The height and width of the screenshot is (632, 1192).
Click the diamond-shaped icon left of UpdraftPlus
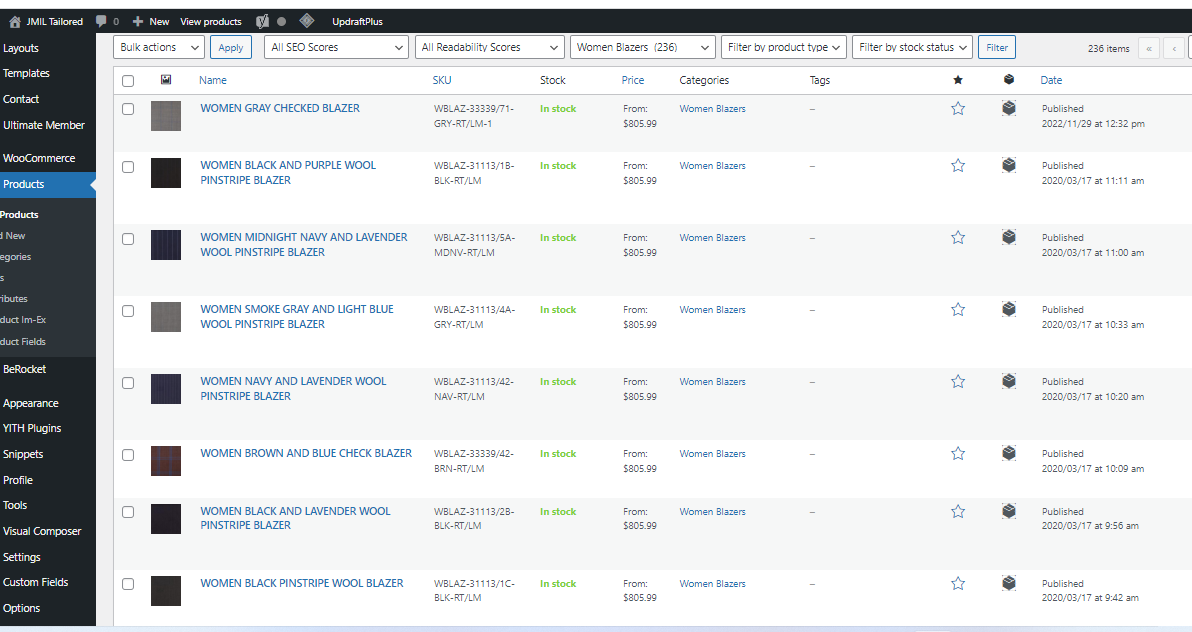pos(307,21)
